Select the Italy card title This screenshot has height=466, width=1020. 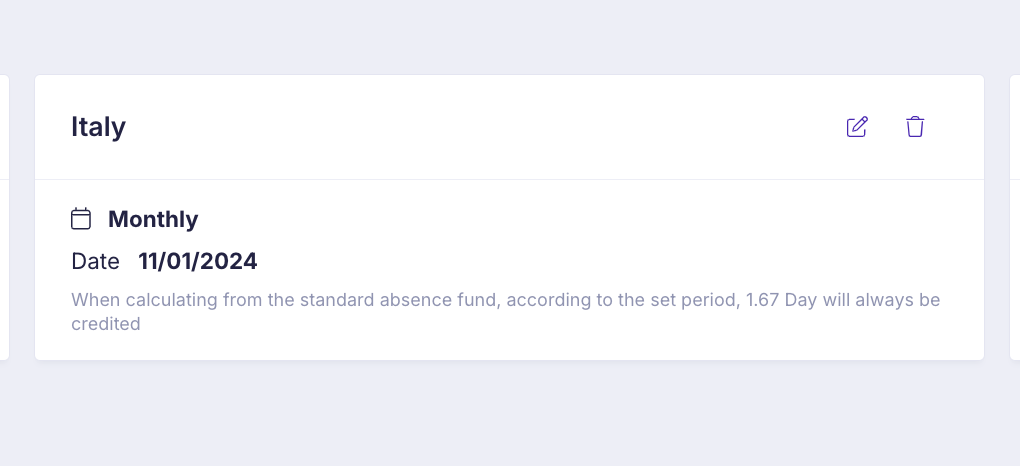tap(98, 127)
